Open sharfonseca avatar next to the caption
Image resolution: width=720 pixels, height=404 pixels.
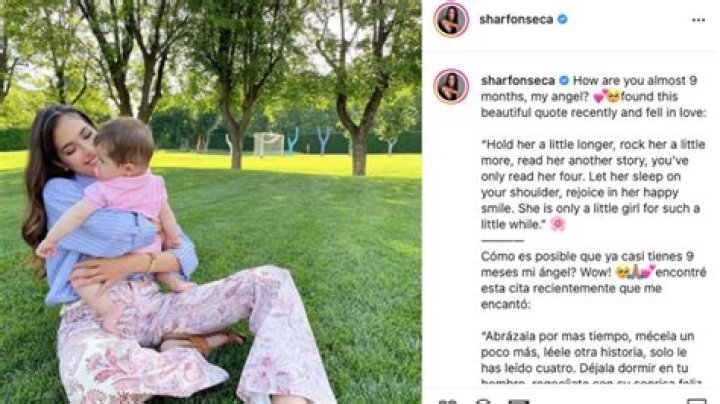(x=451, y=86)
